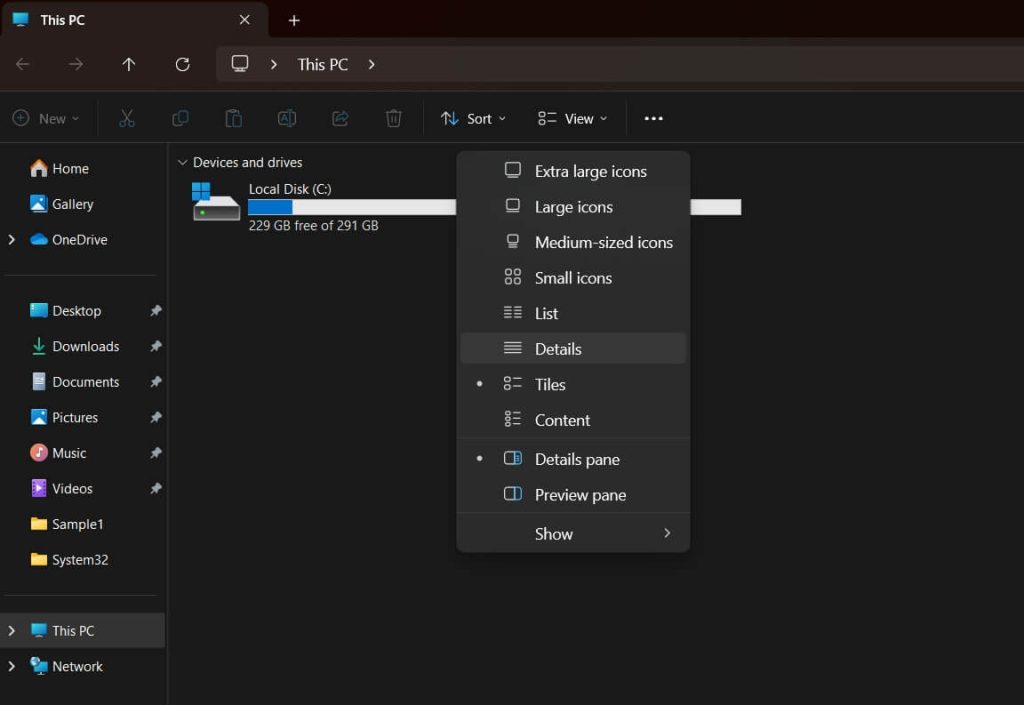Click the monitor icon in address bar
The width and height of the screenshot is (1024, 705).
[240, 63]
